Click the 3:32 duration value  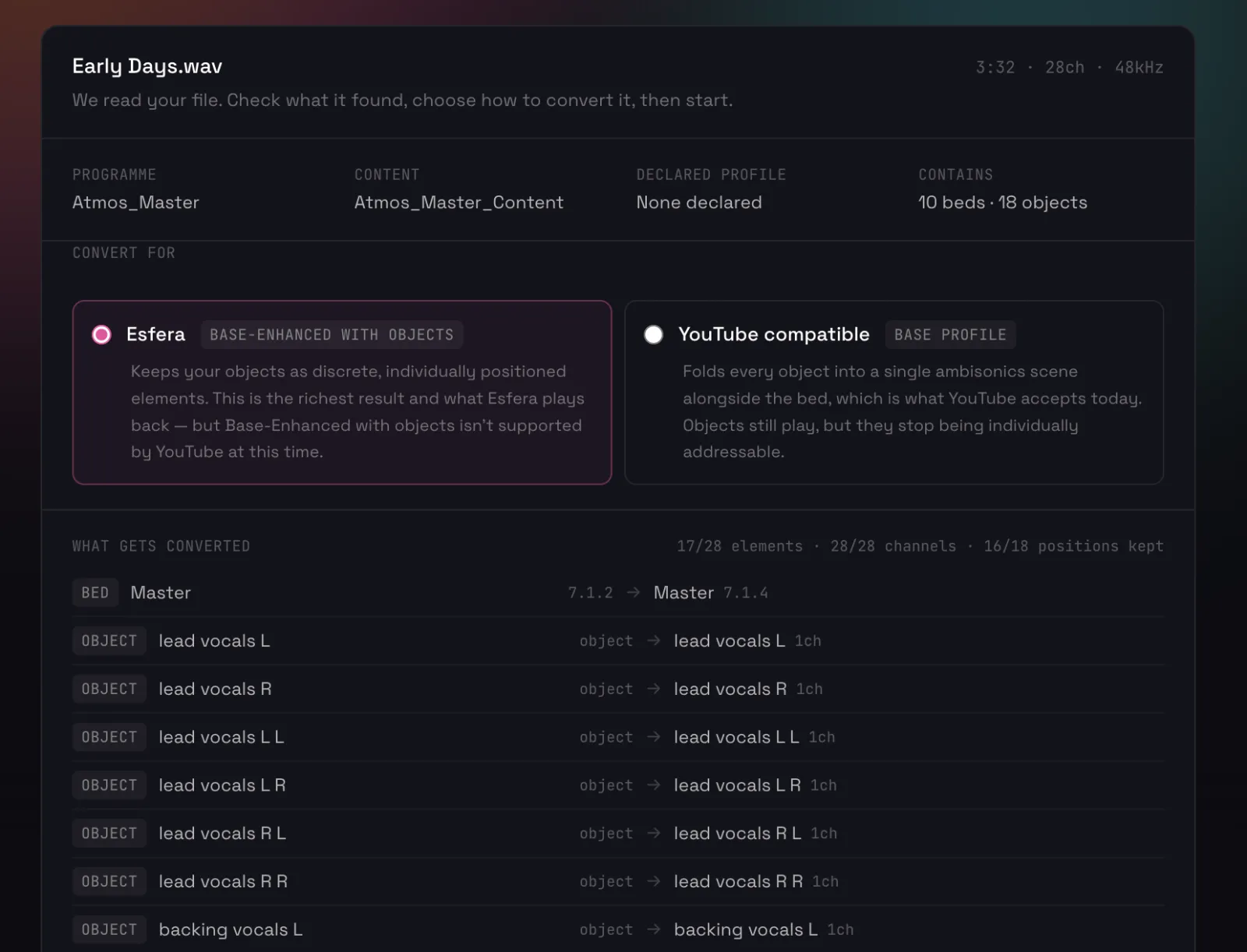click(x=995, y=68)
